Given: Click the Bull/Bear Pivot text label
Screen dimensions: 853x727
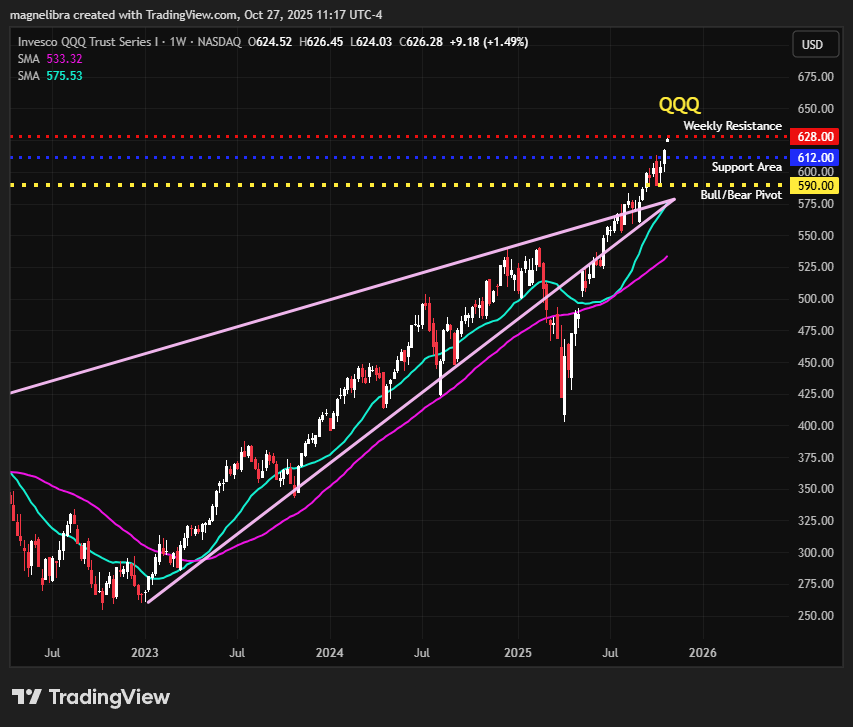Looking at the screenshot, I should click(741, 195).
